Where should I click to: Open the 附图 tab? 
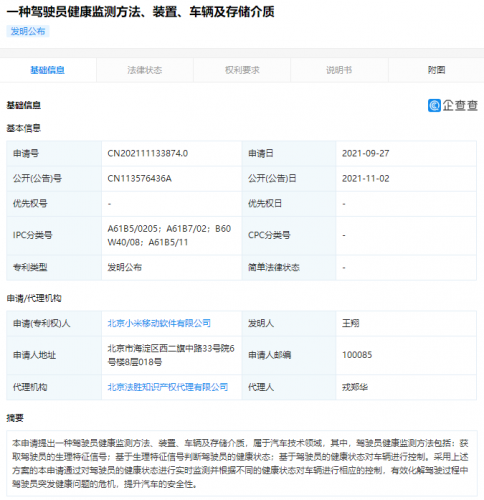436,70
